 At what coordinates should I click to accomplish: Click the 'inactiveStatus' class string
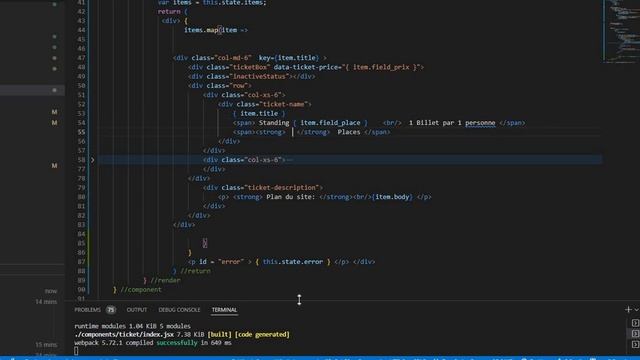259,77
